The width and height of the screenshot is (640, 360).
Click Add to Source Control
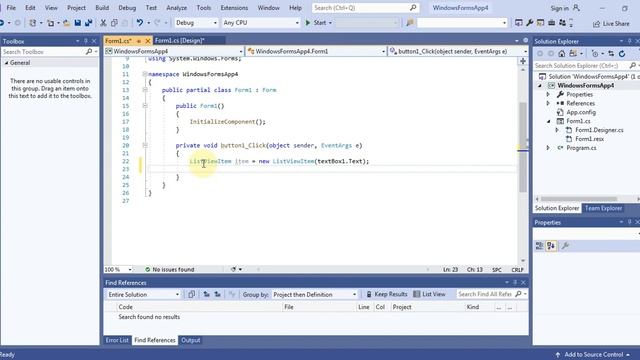click(593, 355)
